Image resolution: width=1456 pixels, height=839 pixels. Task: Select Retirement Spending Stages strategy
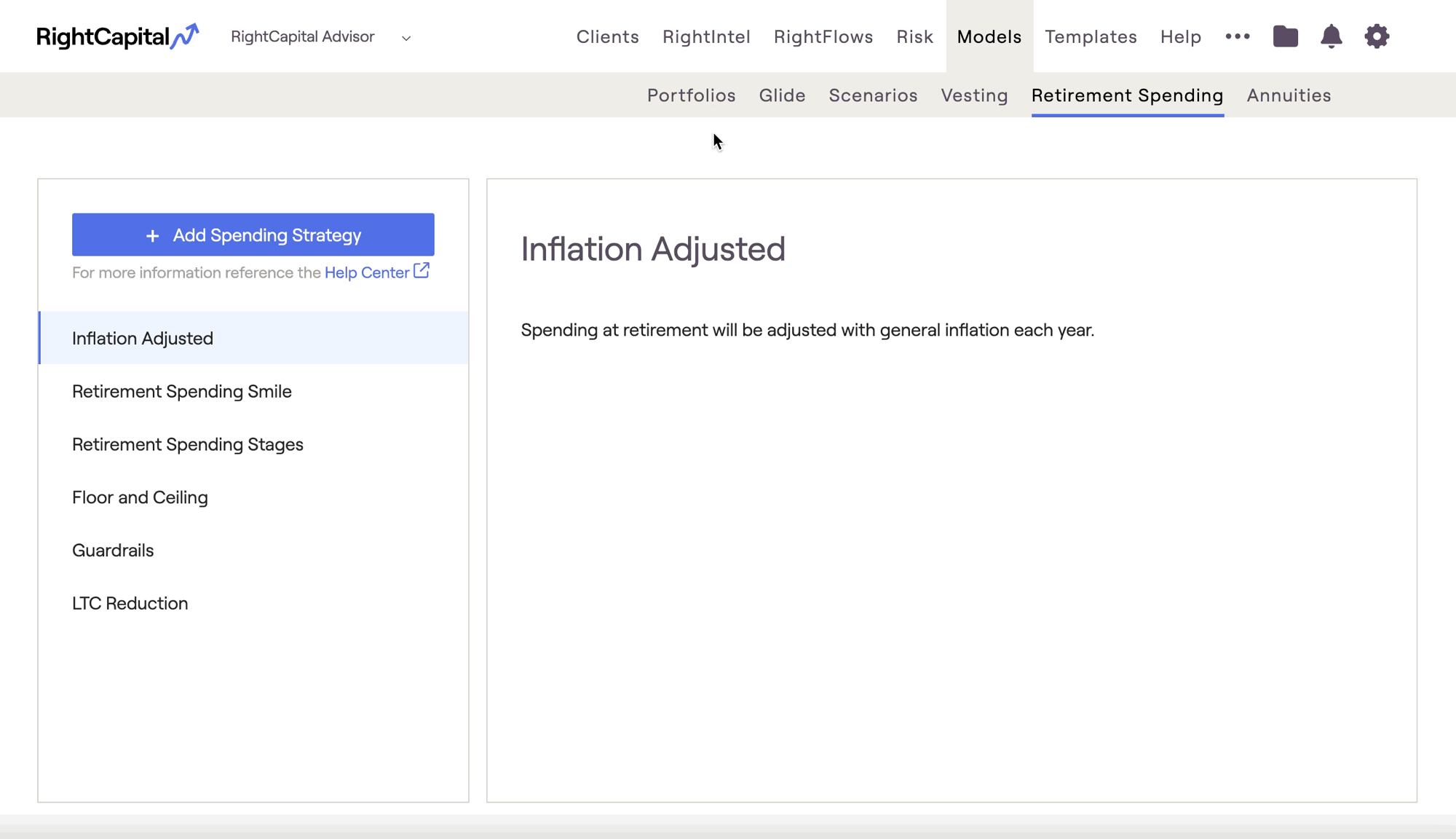coord(253,444)
